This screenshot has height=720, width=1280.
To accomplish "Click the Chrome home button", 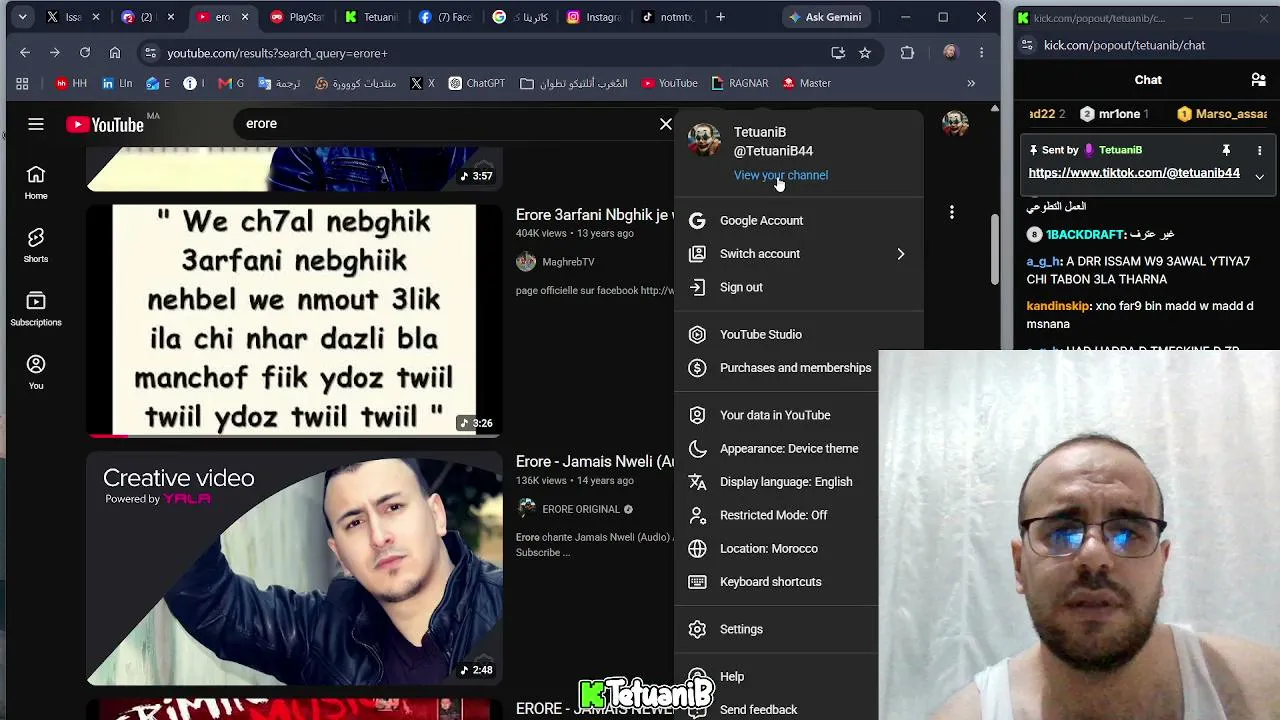I will (x=115, y=53).
